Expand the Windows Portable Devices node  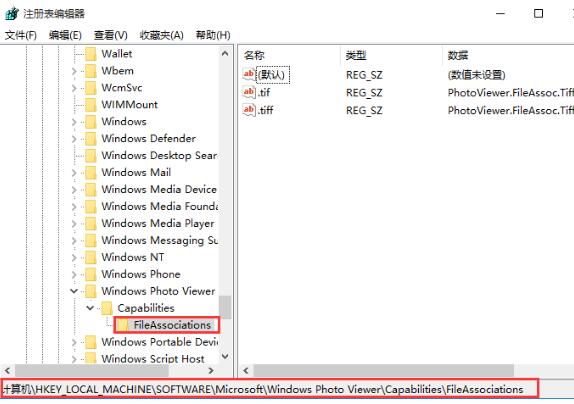pyautogui.click(x=74, y=342)
